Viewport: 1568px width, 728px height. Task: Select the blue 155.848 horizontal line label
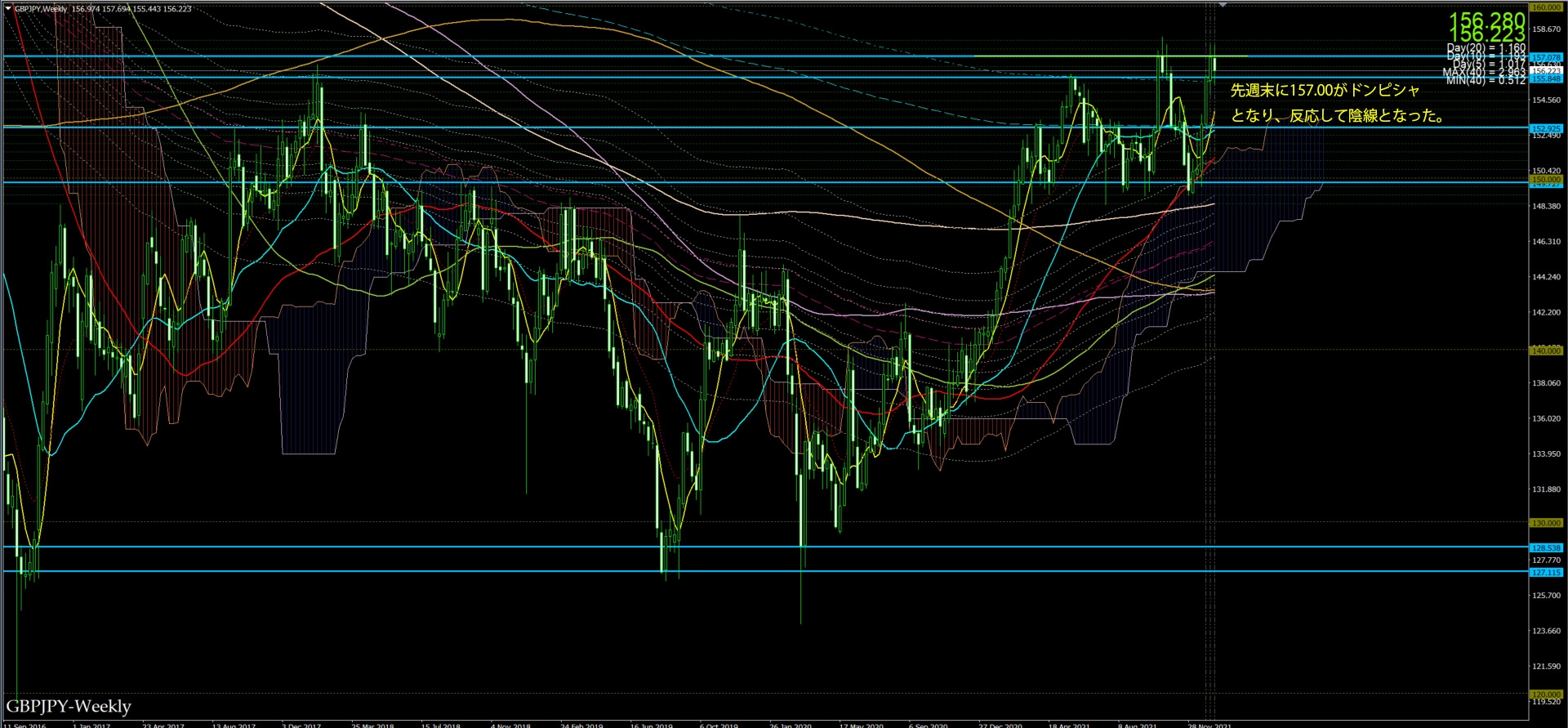click(x=1546, y=79)
